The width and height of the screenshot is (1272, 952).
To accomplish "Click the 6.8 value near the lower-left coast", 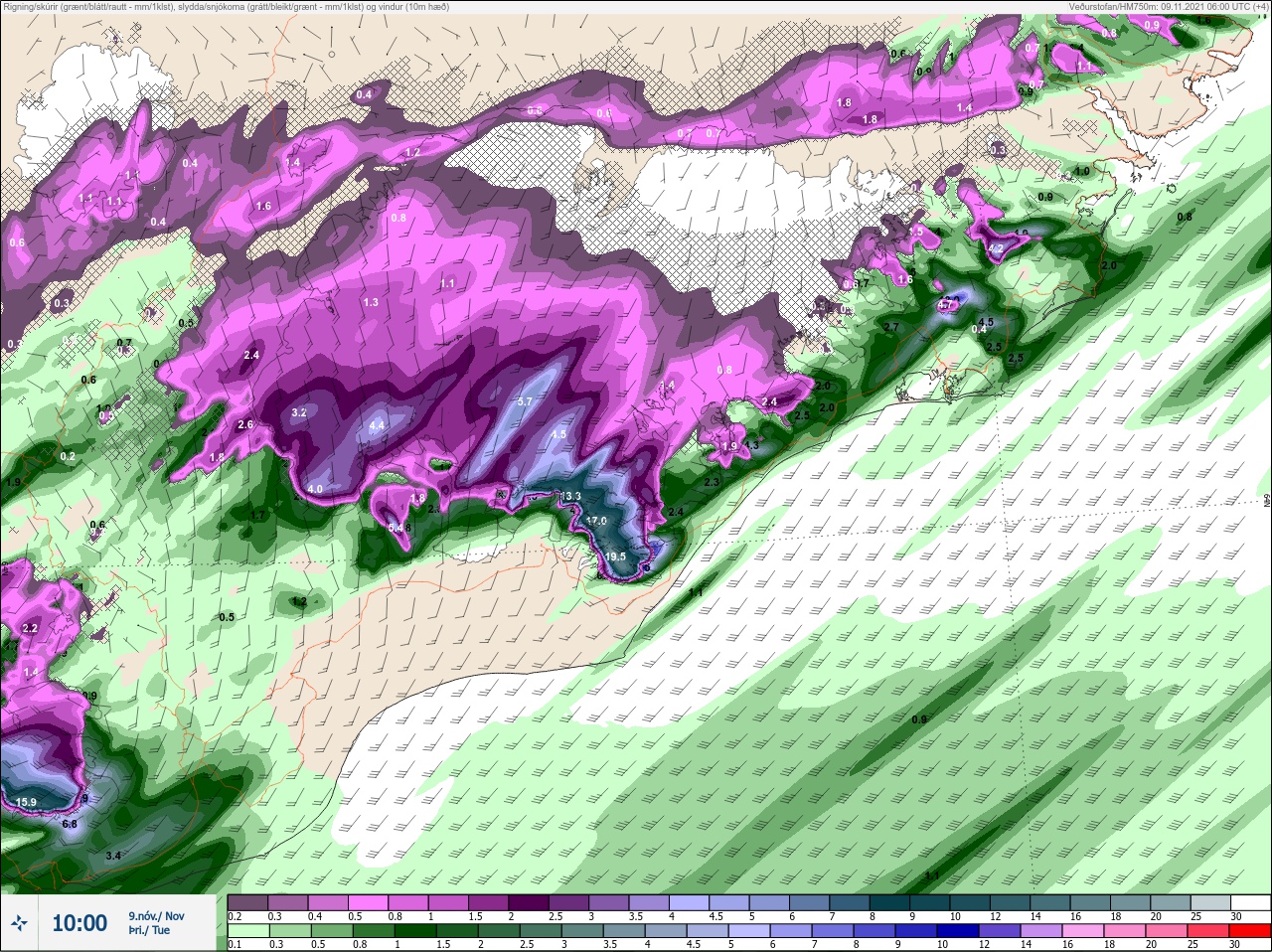I will [70, 824].
